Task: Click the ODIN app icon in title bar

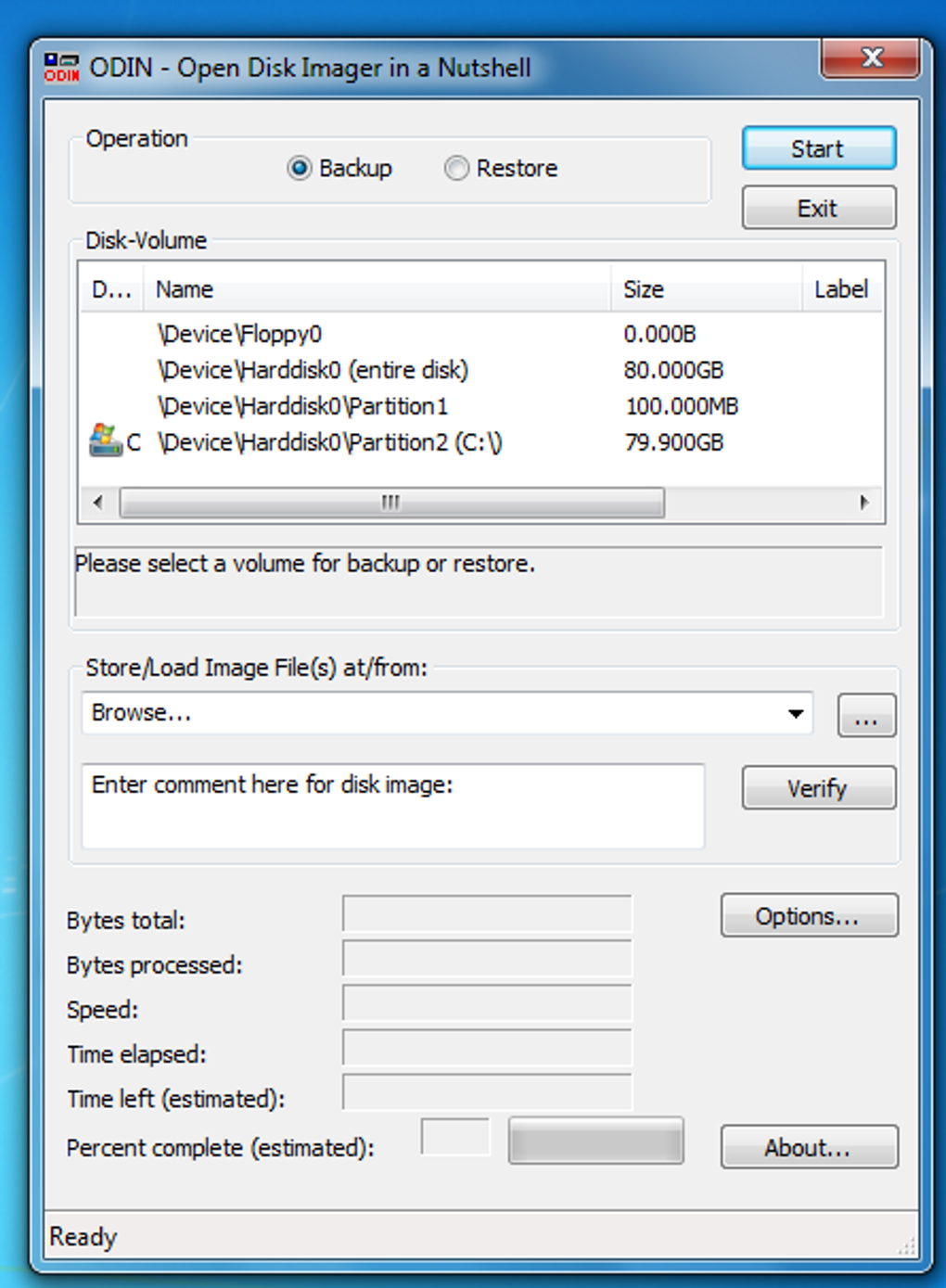Action: [x=61, y=68]
